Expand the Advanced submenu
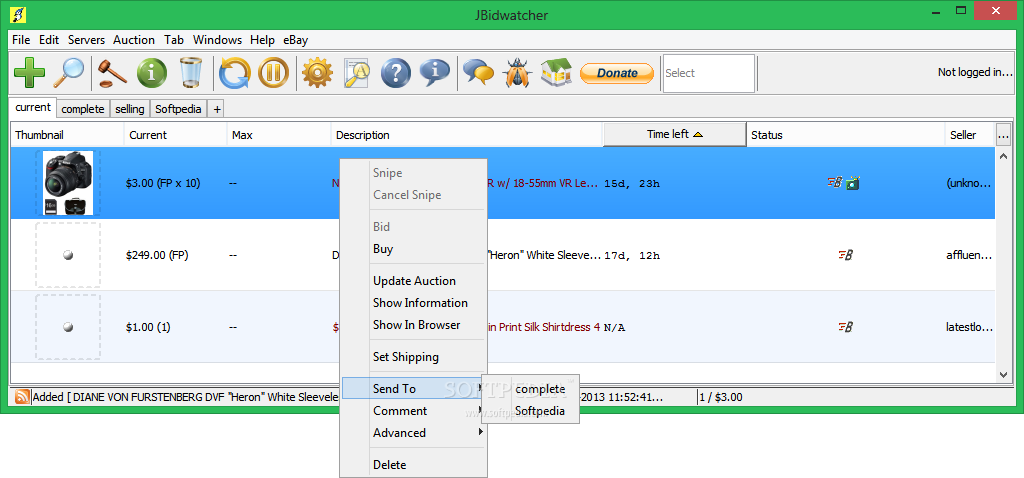1024x478 pixels. click(414, 433)
